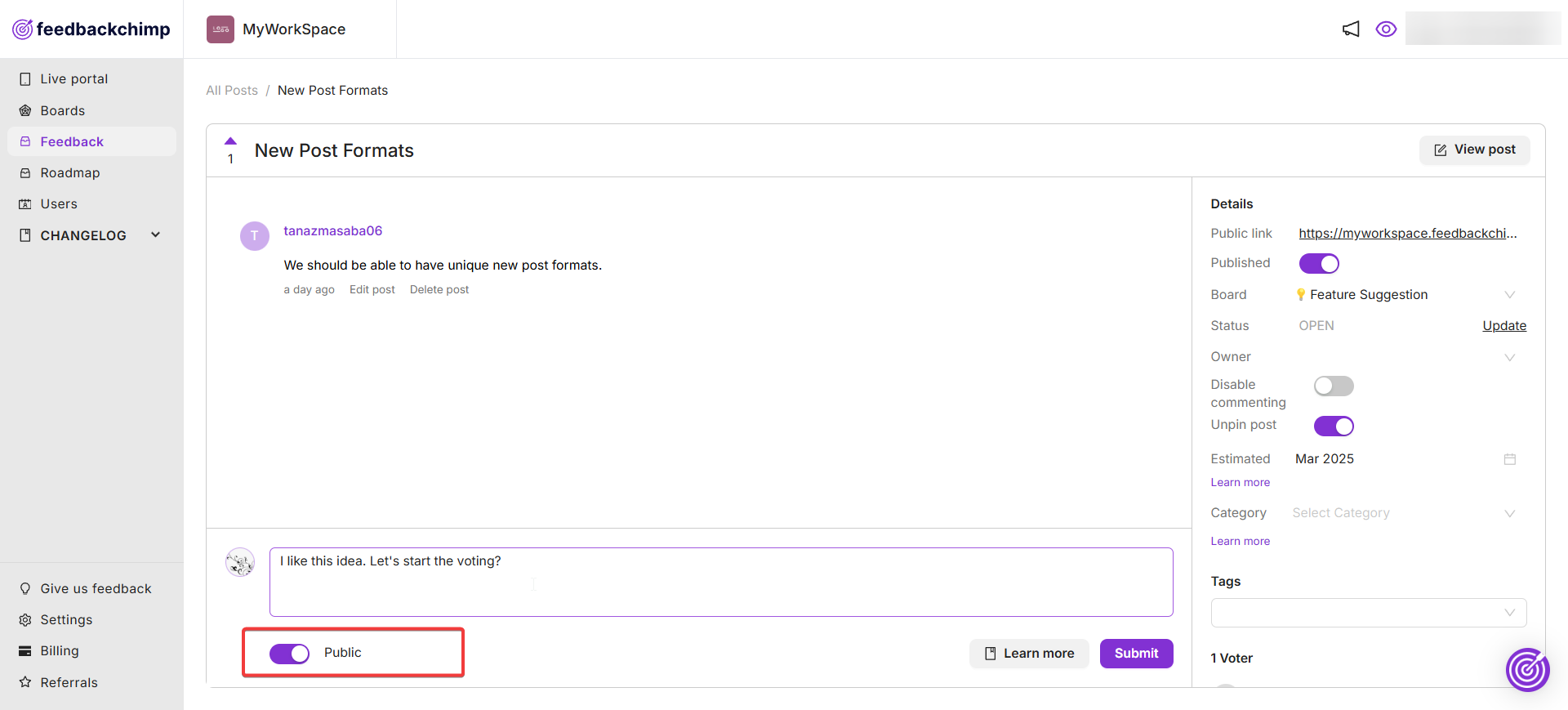
Task: Click into the comment text box
Action: [721, 583]
